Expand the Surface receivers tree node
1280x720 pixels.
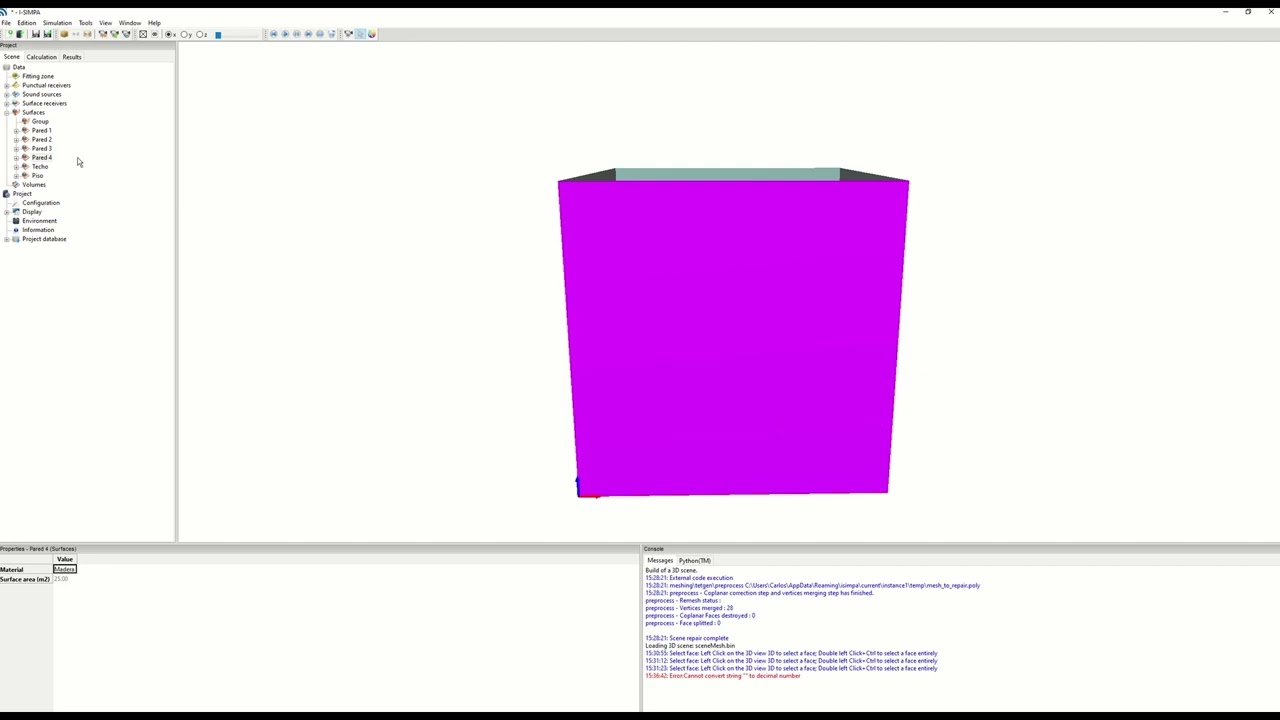[7, 103]
